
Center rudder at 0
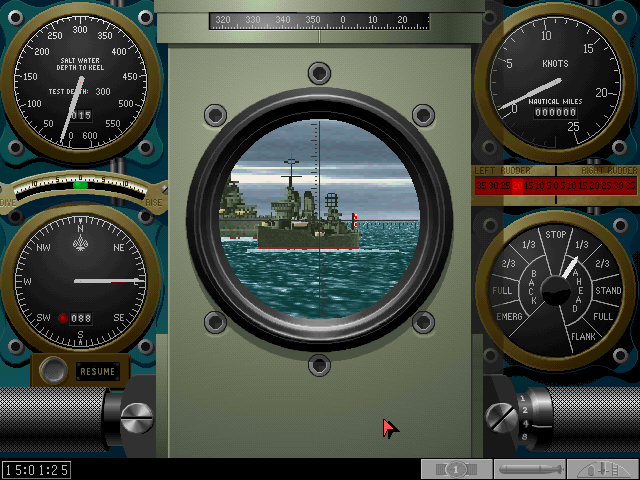point(556,186)
